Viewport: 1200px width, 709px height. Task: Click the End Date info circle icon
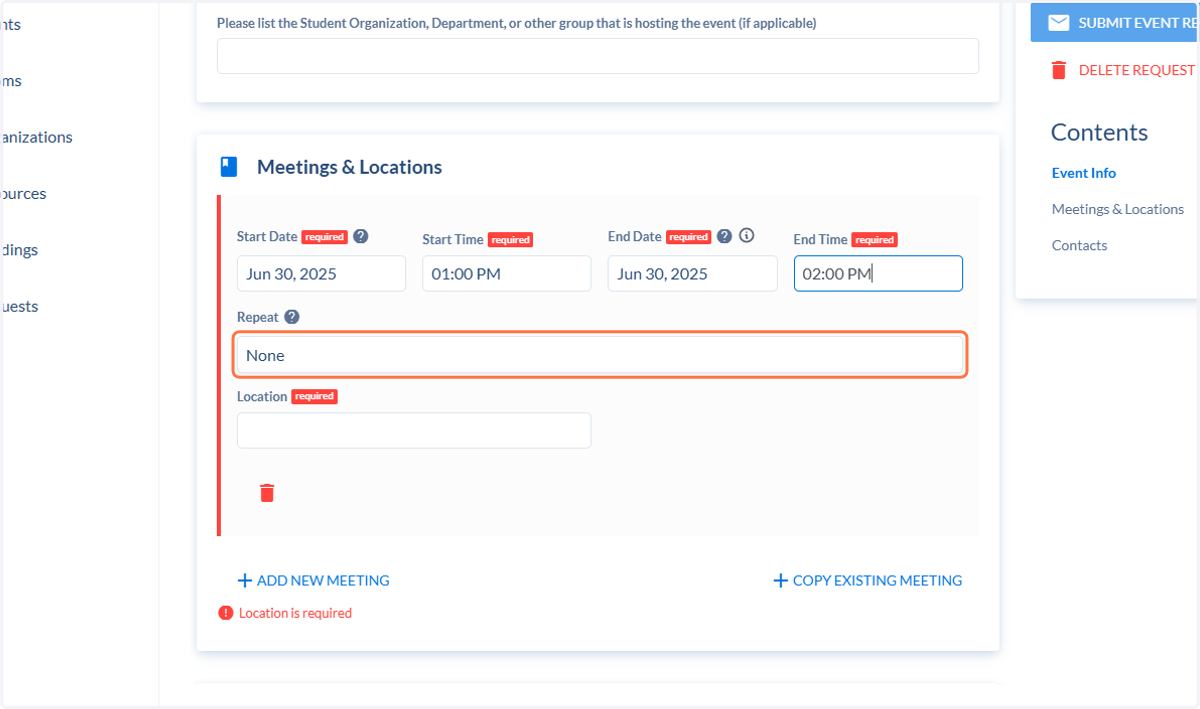[x=746, y=236]
